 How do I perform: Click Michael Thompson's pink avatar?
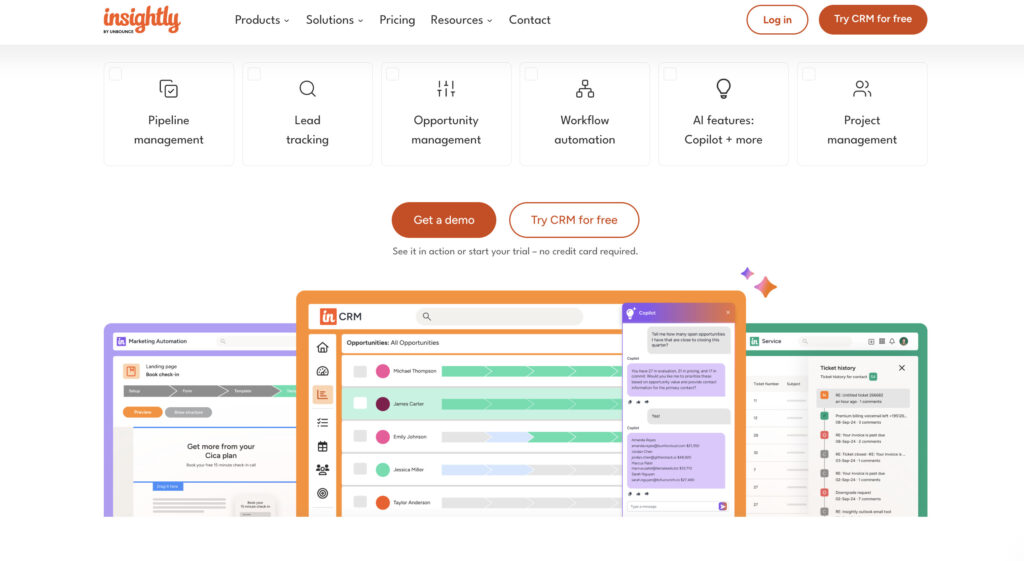[383, 371]
